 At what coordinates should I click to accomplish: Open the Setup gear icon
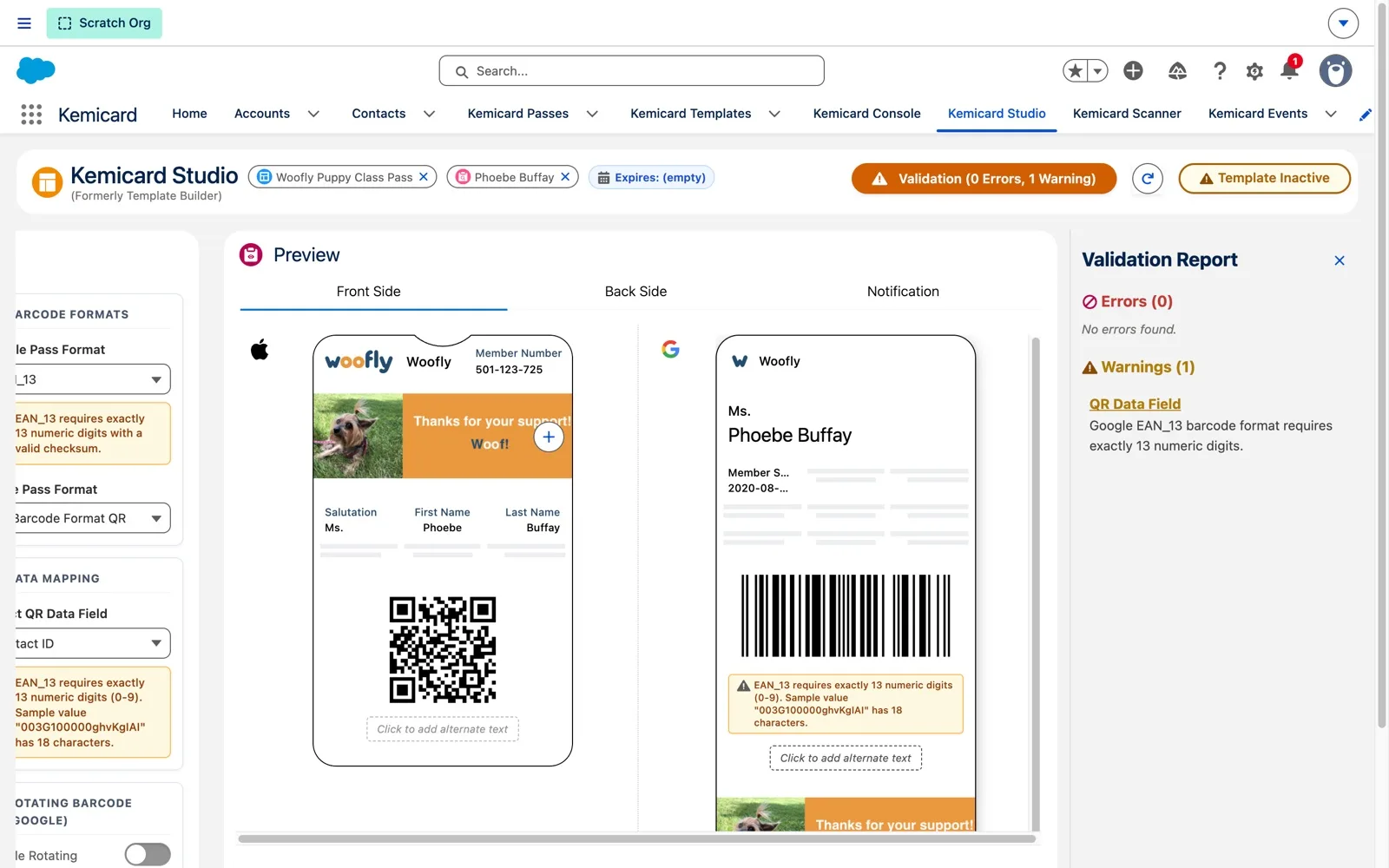(1254, 71)
